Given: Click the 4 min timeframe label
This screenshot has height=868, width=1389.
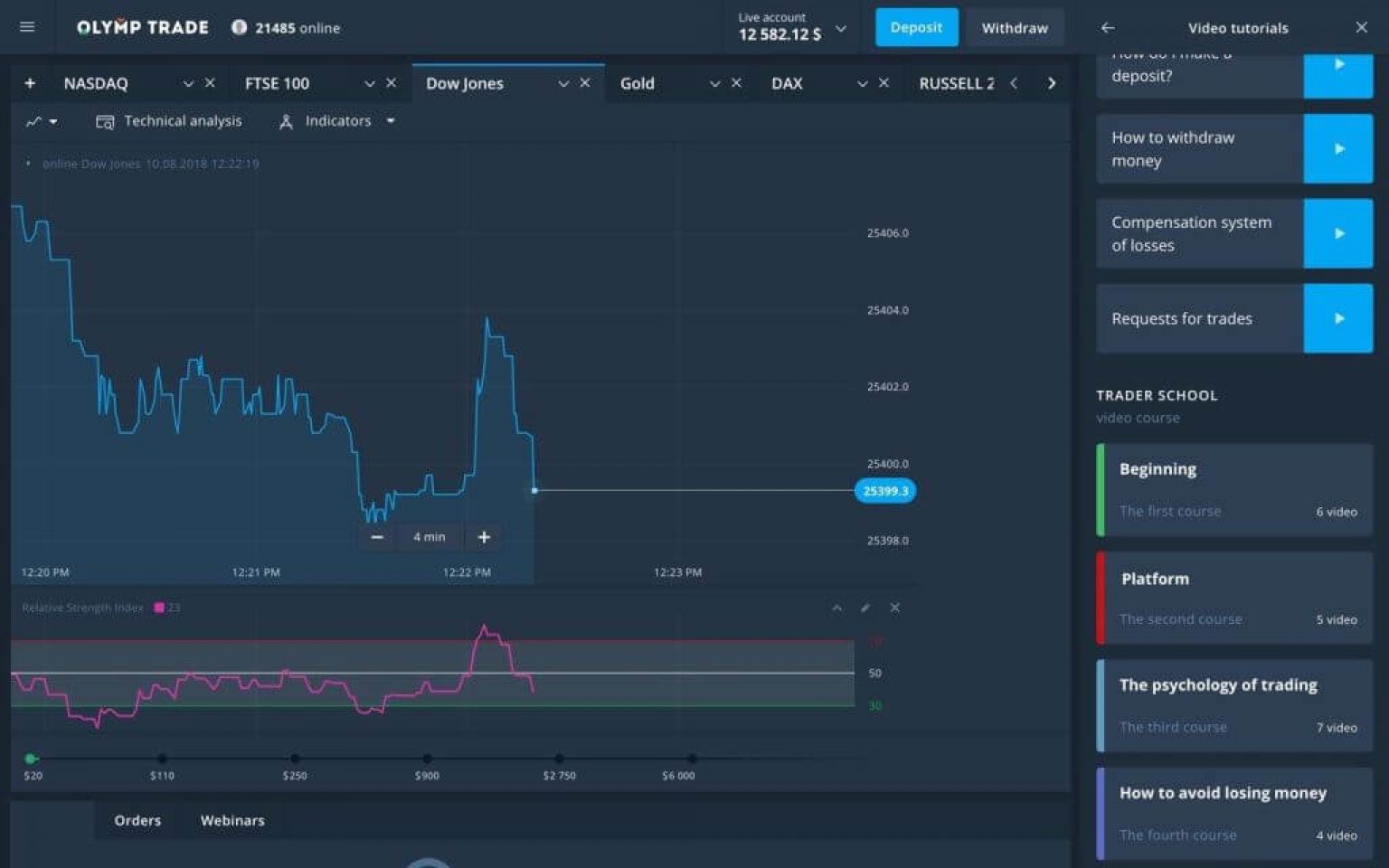Looking at the screenshot, I should pyautogui.click(x=430, y=537).
